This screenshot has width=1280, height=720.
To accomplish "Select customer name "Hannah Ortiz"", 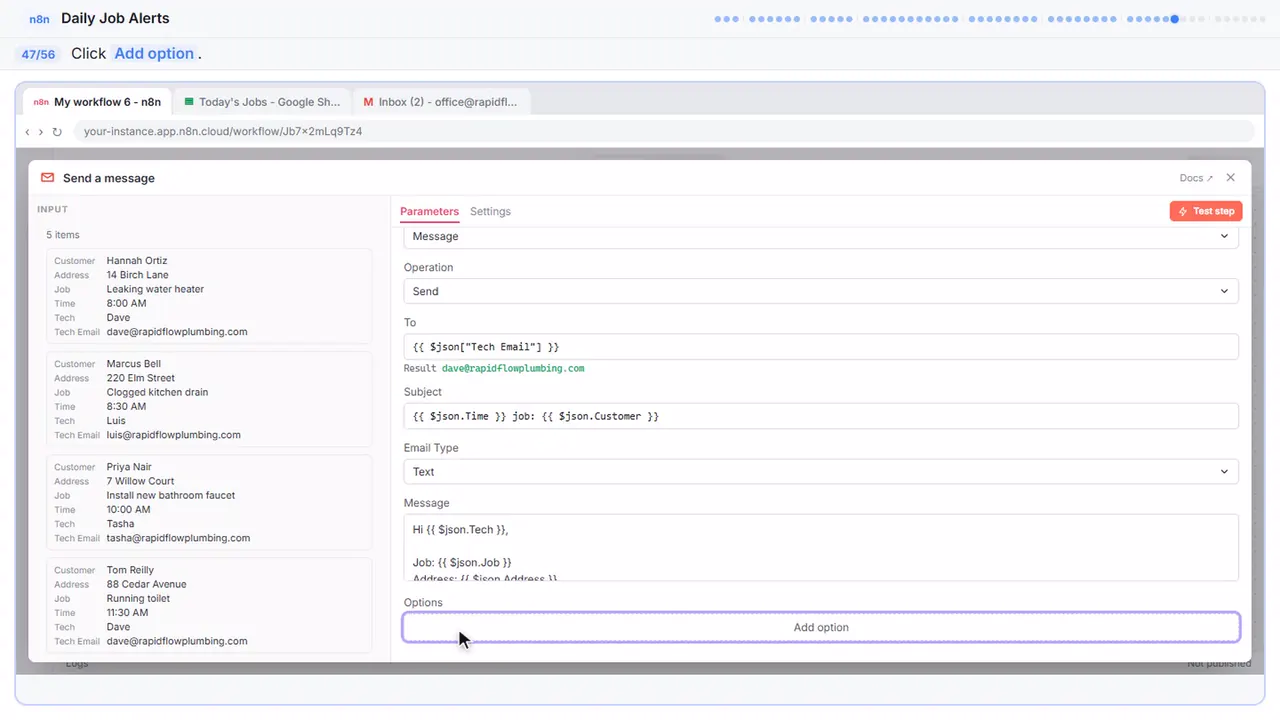I will 137,261.
